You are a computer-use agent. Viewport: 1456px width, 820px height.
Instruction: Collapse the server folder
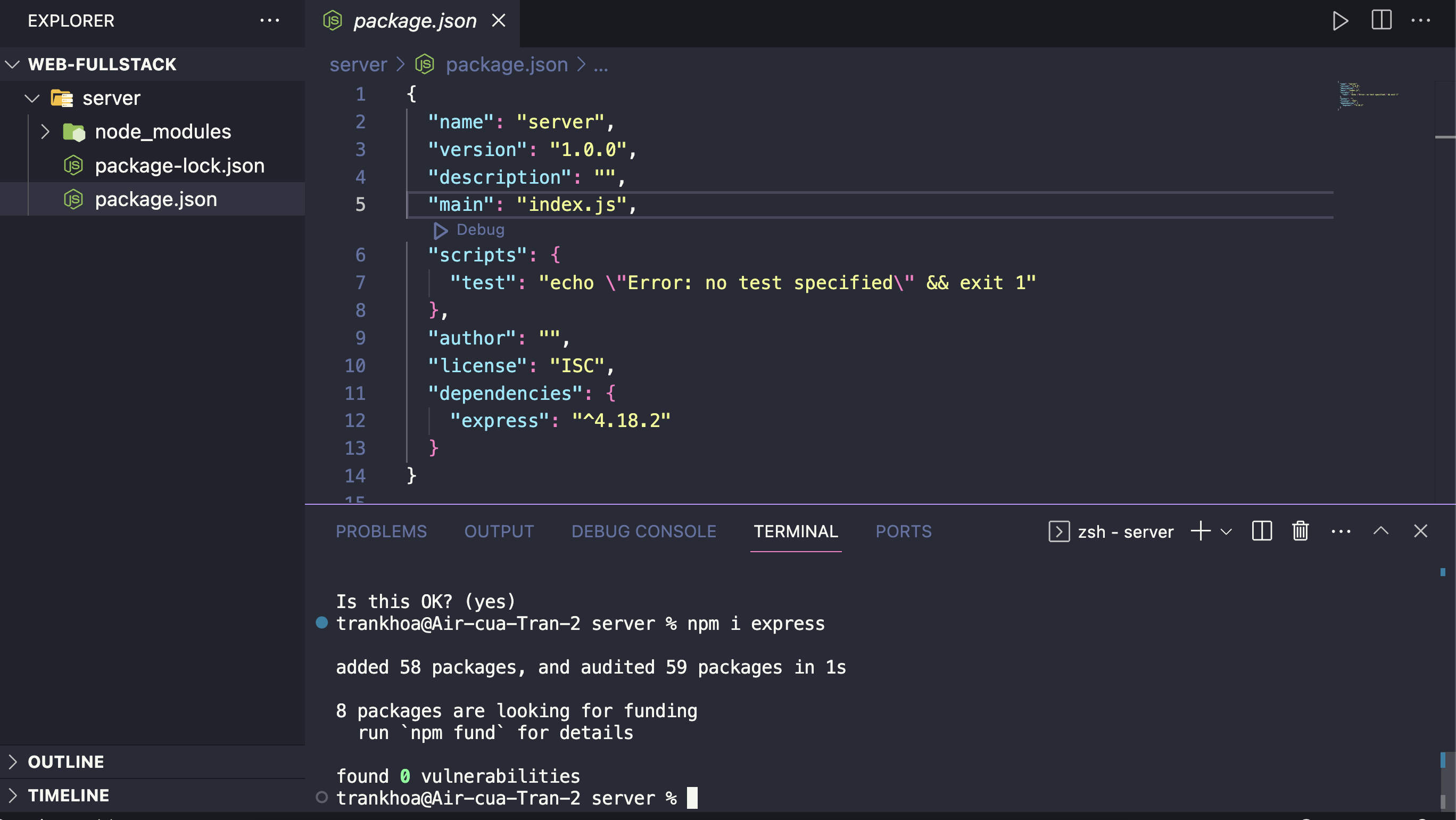(x=32, y=99)
